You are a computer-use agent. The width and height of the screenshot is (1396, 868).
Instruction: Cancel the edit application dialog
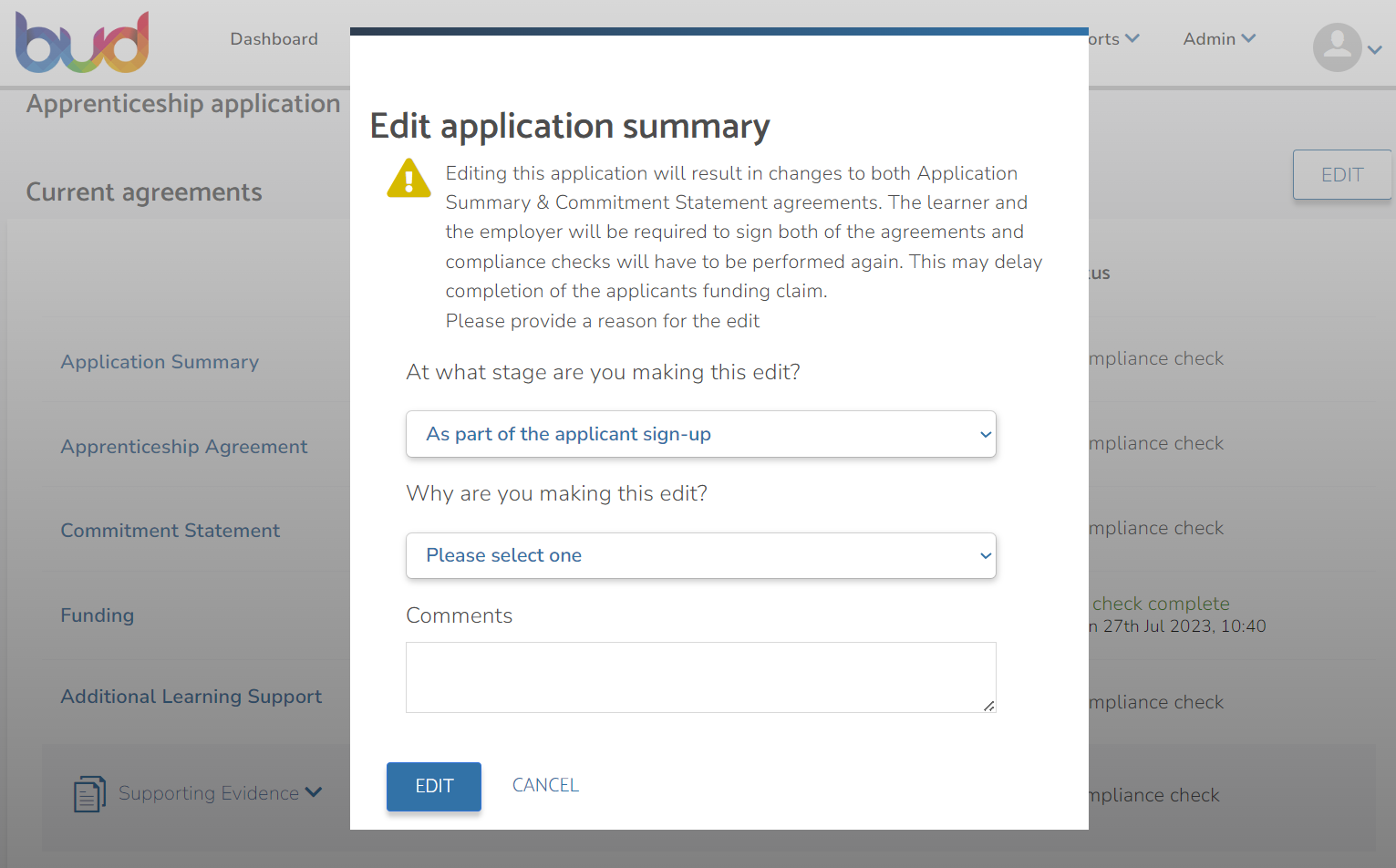[545, 785]
